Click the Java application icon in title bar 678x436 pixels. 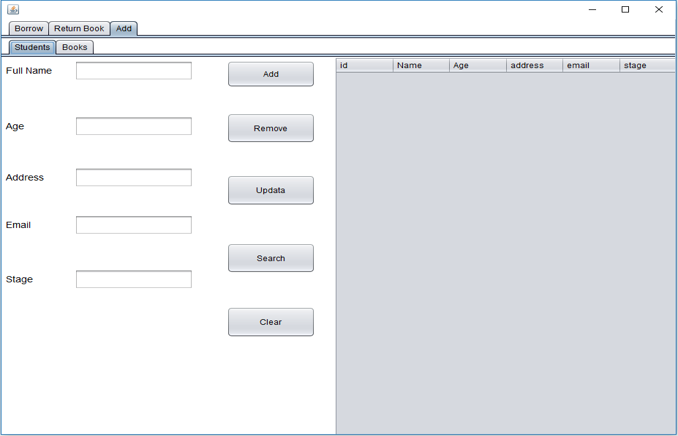click(x=13, y=9)
